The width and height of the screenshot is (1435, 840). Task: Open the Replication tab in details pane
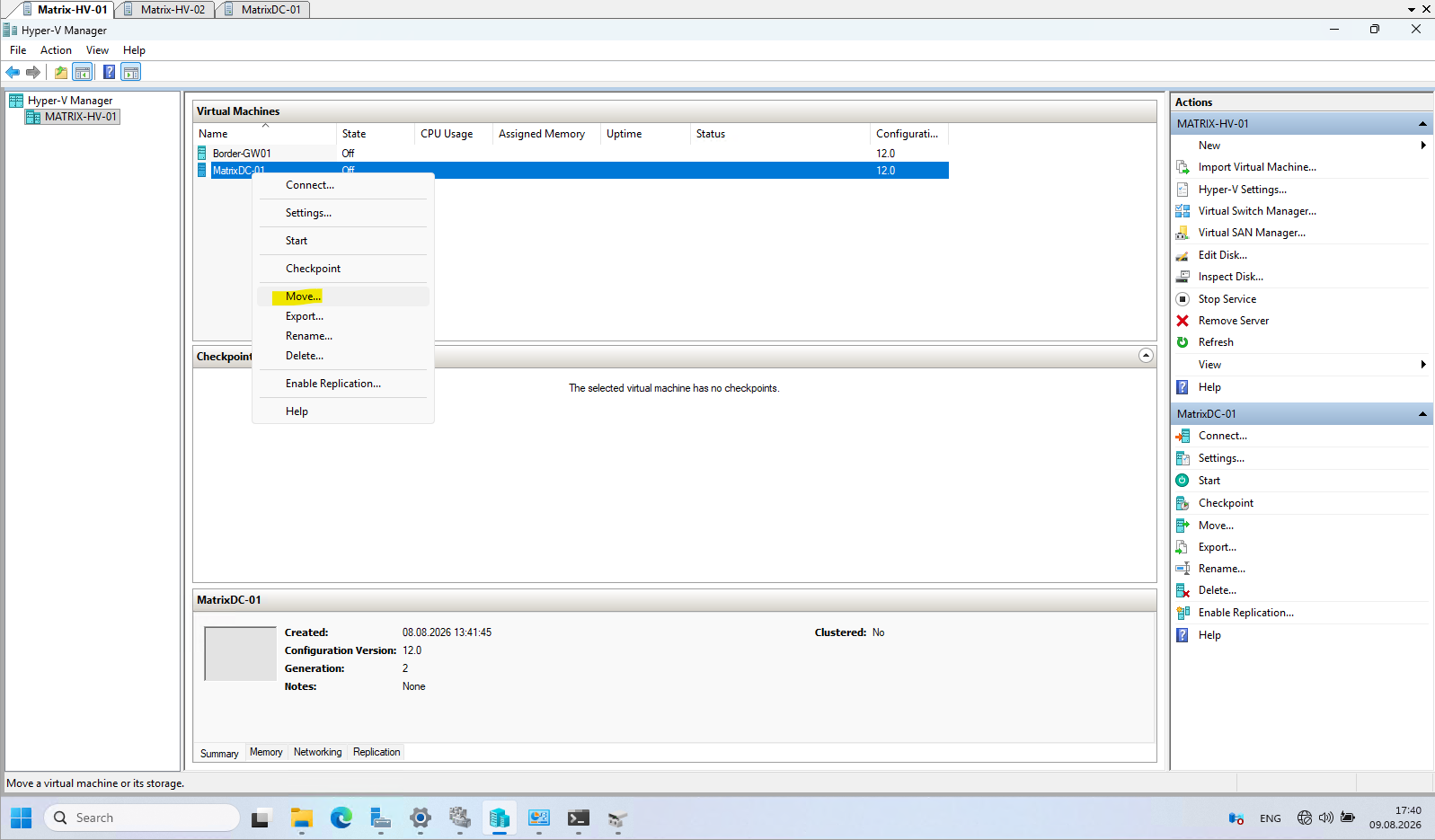[376, 753]
